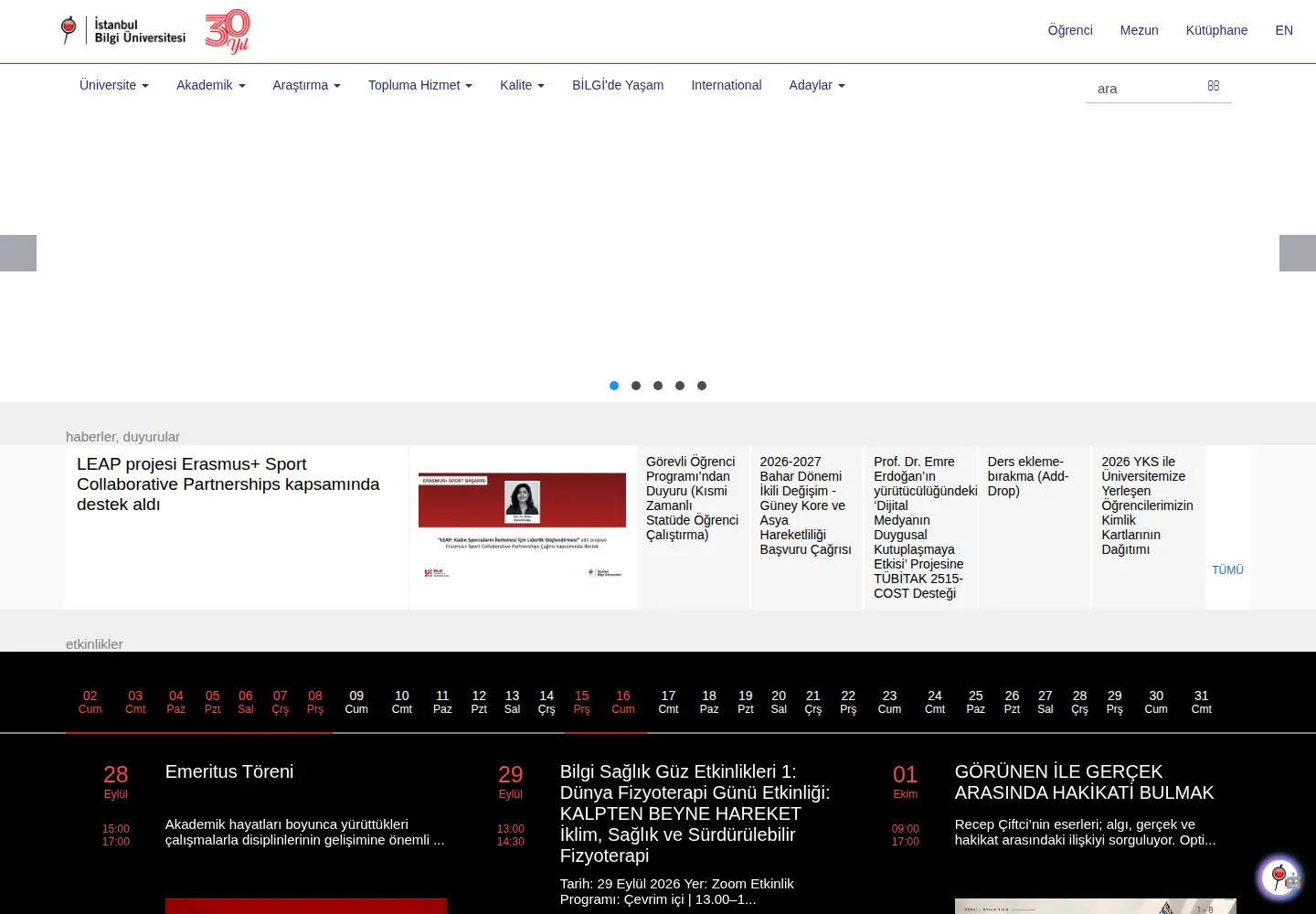The height and width of the screenshot is (914, 1316).
Task: Open 2026-2027 Bahar Dönemi İkili Değişim announcement
Action: pyautogui.click(x=806, y=505)
